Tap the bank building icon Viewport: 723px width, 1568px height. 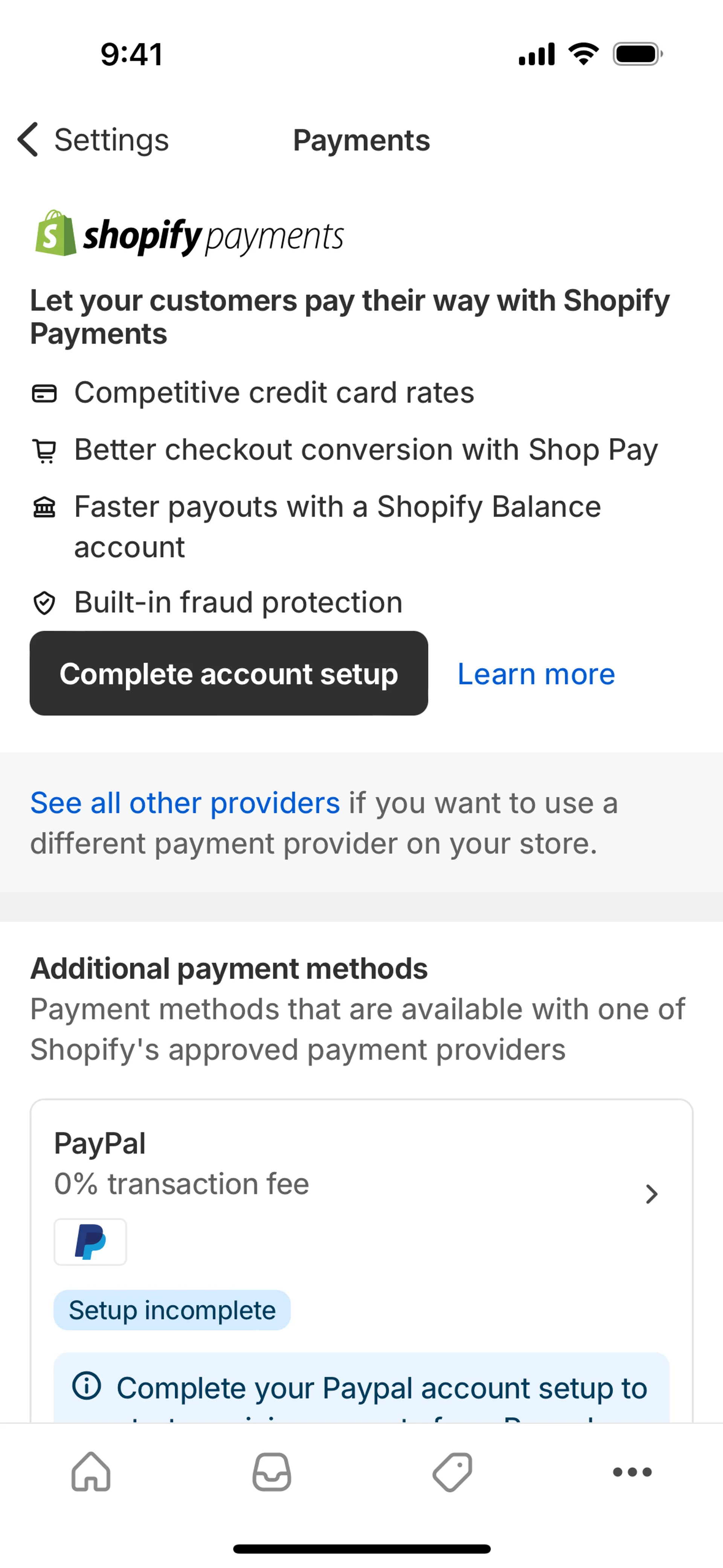click(x=44, y=507)
